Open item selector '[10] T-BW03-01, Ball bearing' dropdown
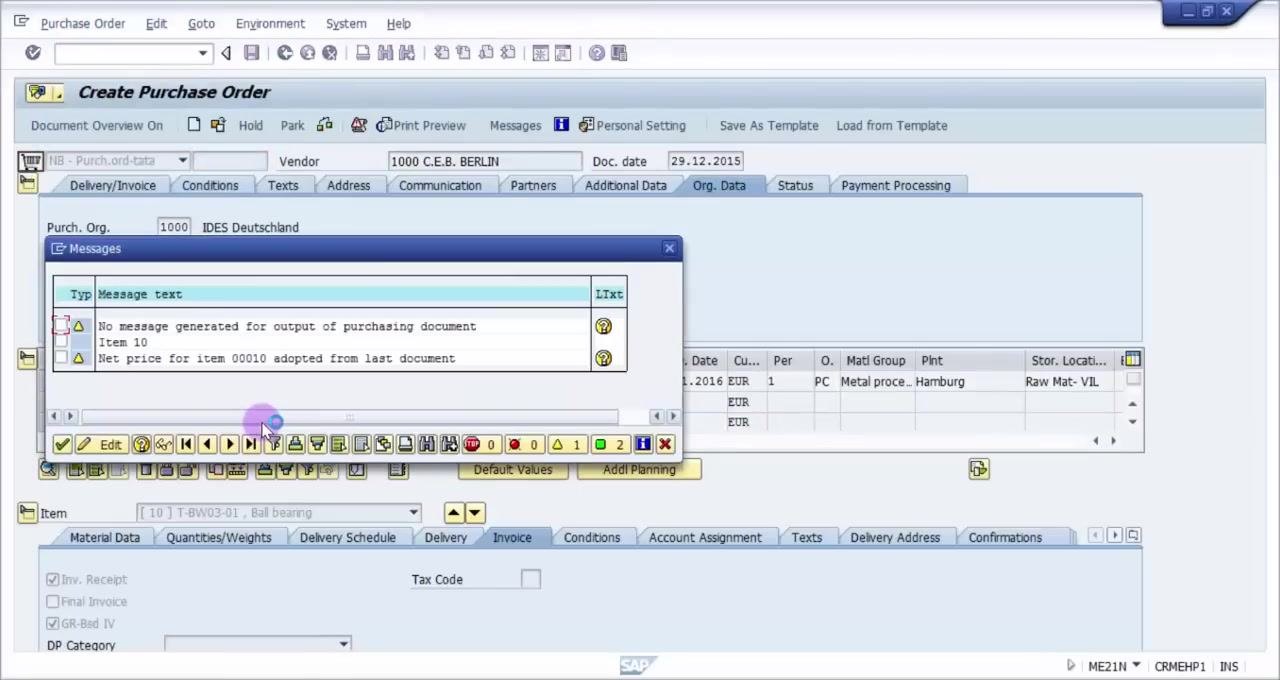 click(413, 513)
